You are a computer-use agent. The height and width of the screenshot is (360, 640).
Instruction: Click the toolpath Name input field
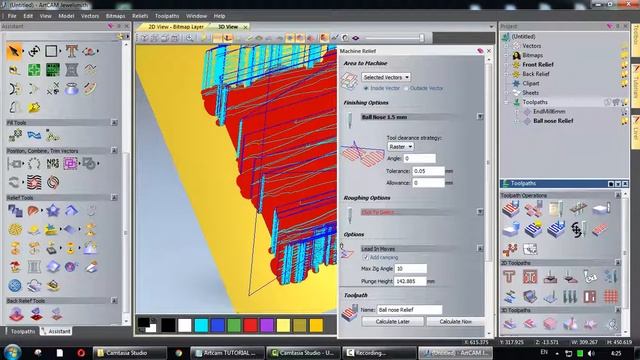(x=409, y=310)
